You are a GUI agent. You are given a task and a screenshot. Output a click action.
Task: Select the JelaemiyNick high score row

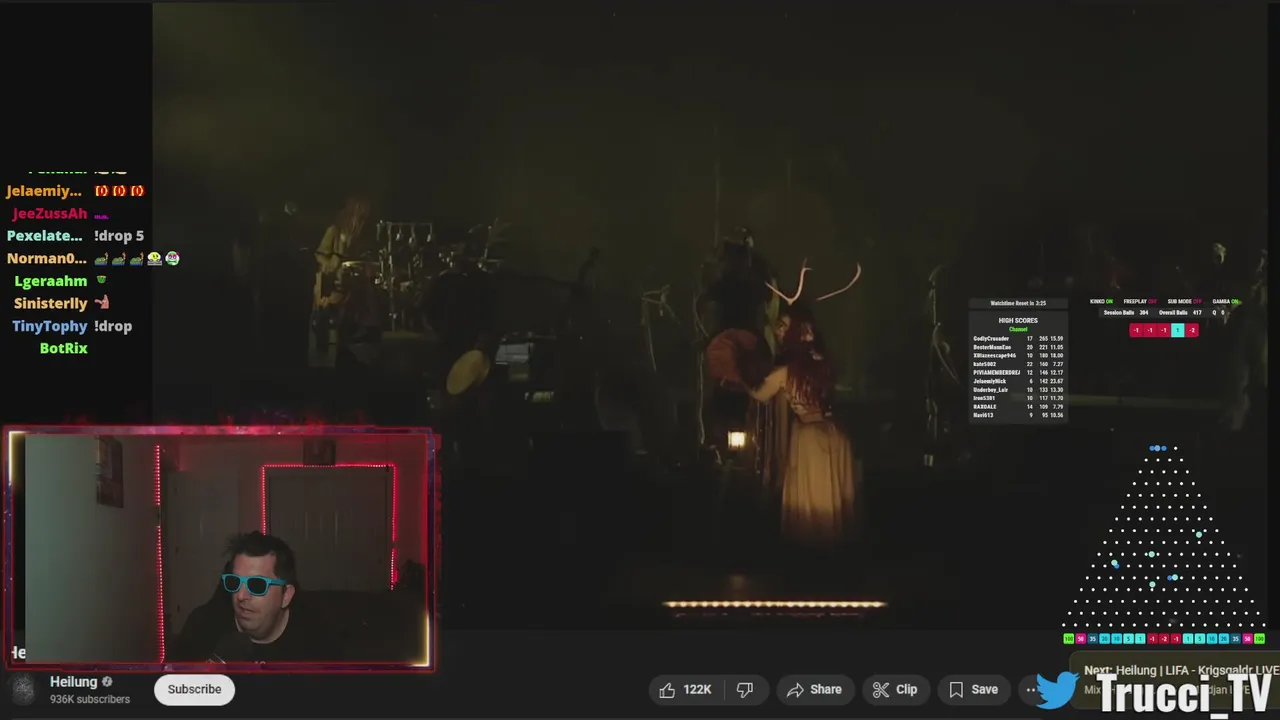(1018, 381)
